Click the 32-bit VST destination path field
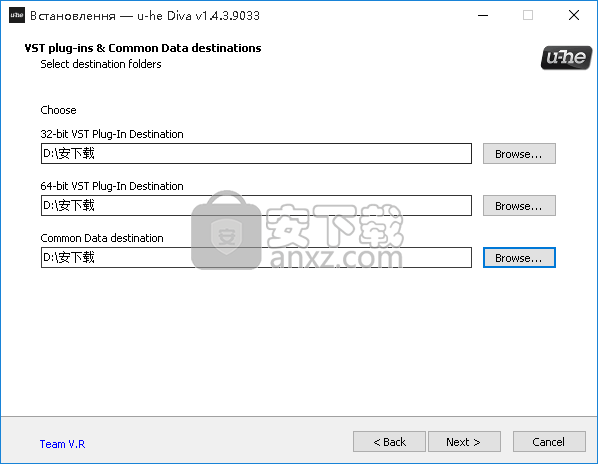Screen dimensions: 598x464 point(256,154)
